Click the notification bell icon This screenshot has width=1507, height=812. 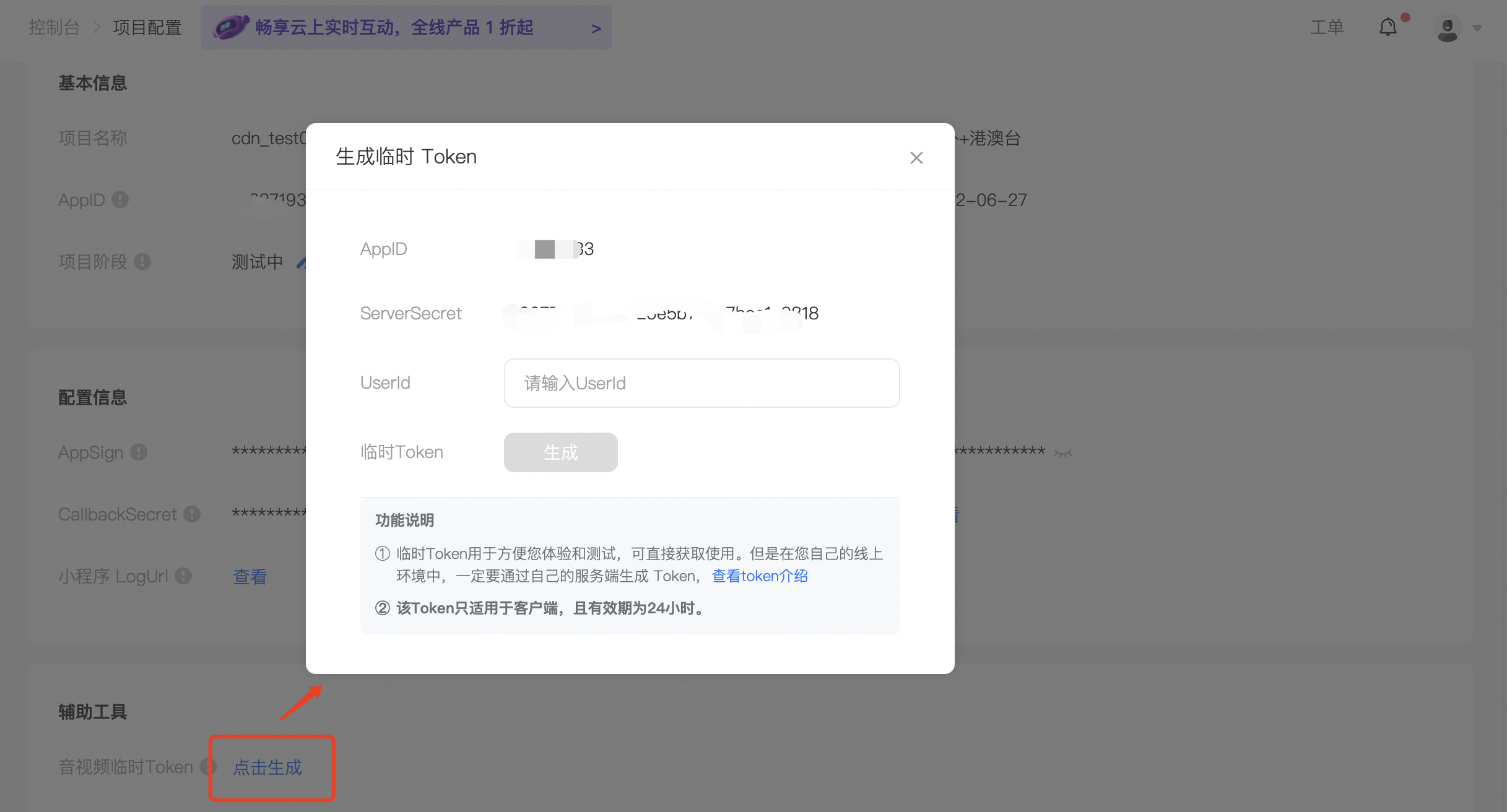click(x=1388, y=27)
